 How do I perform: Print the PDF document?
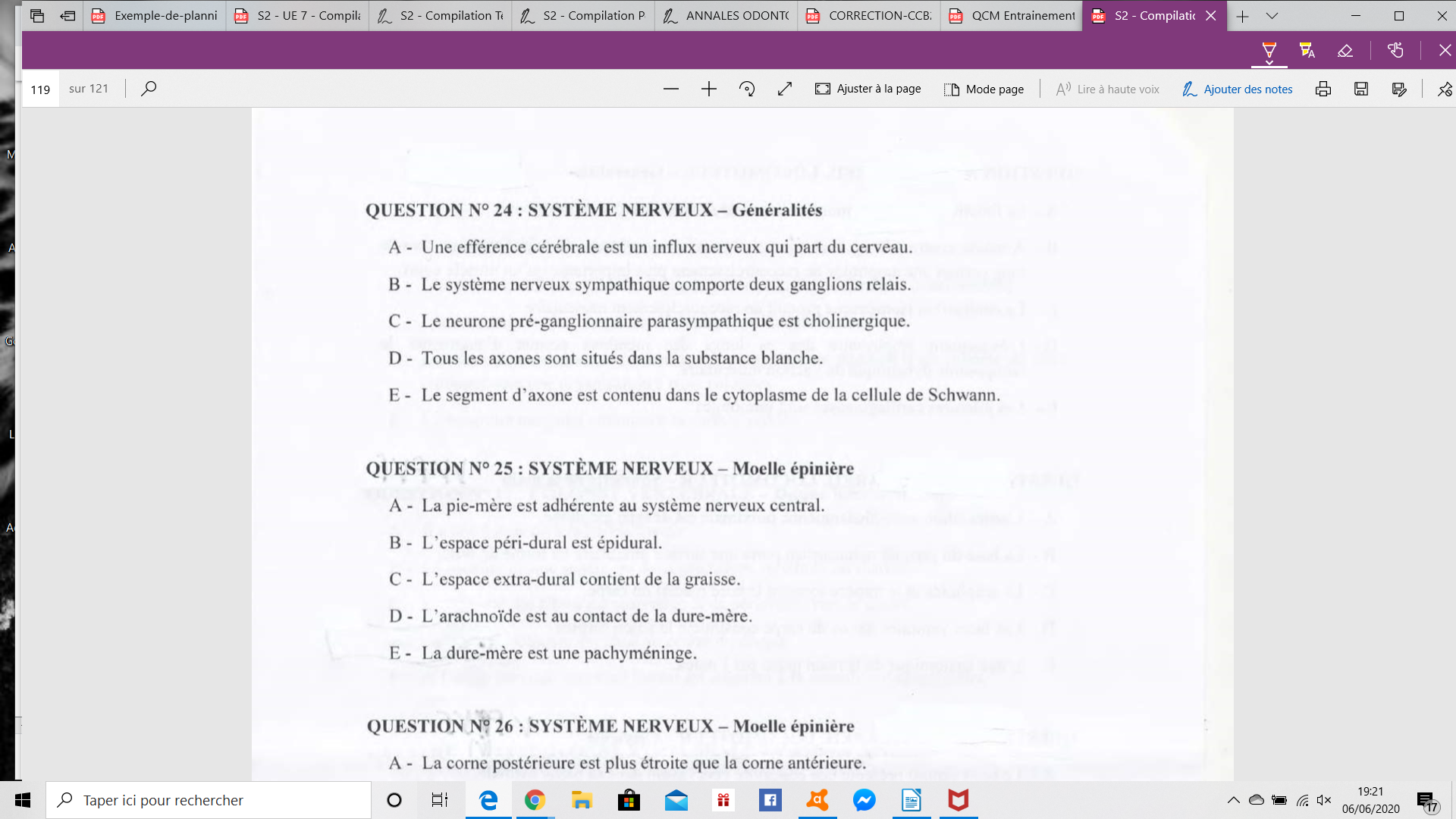pyautogui.click(x=1323, y=89)
